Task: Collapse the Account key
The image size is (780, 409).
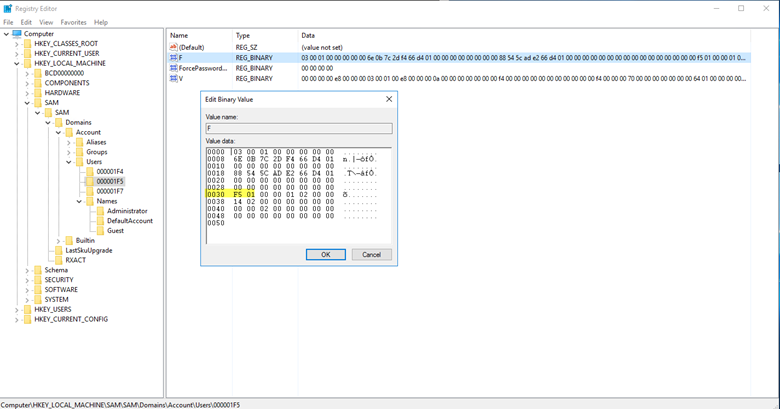Action: pos(58,132)
